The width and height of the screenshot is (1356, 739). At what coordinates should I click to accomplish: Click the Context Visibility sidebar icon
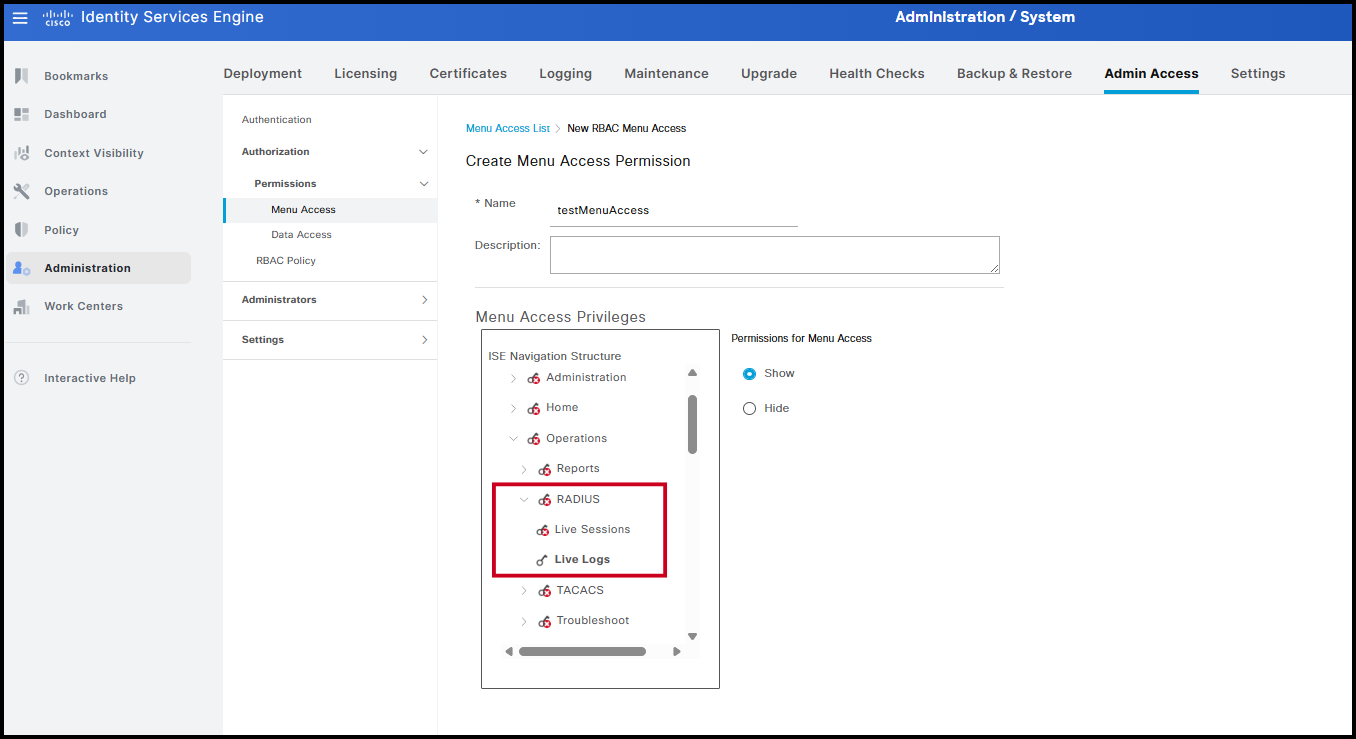(x=22, y=153)
